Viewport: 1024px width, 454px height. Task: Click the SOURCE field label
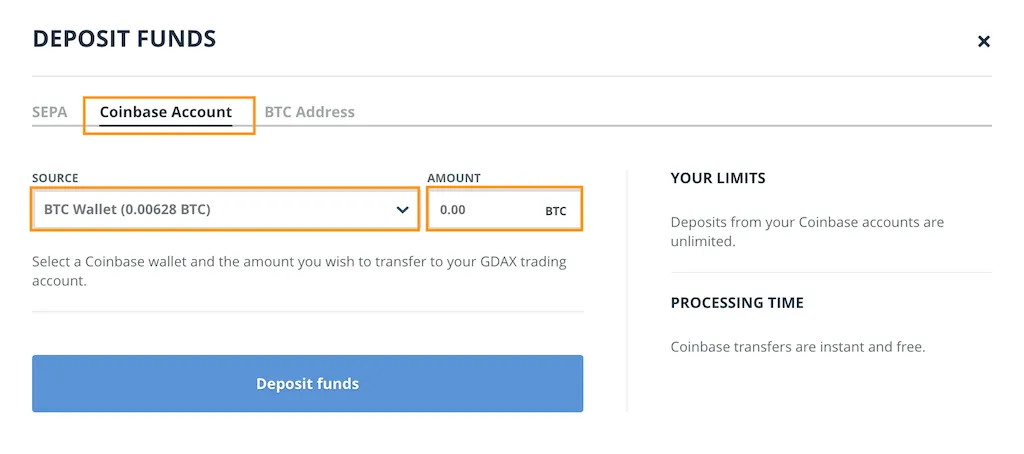[x=55, y=178]
